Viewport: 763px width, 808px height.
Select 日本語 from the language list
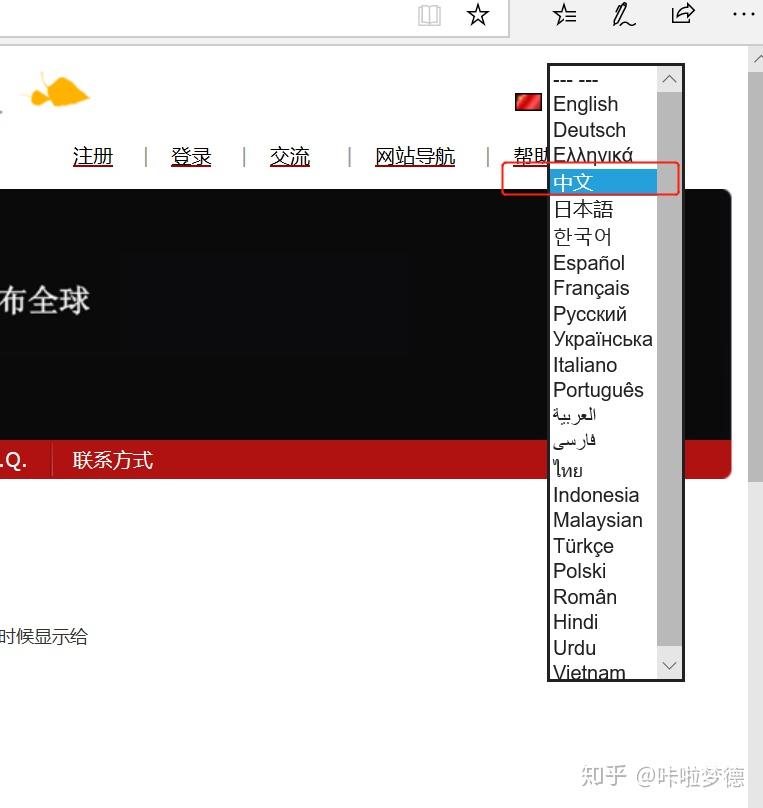(x=583, y=209)
